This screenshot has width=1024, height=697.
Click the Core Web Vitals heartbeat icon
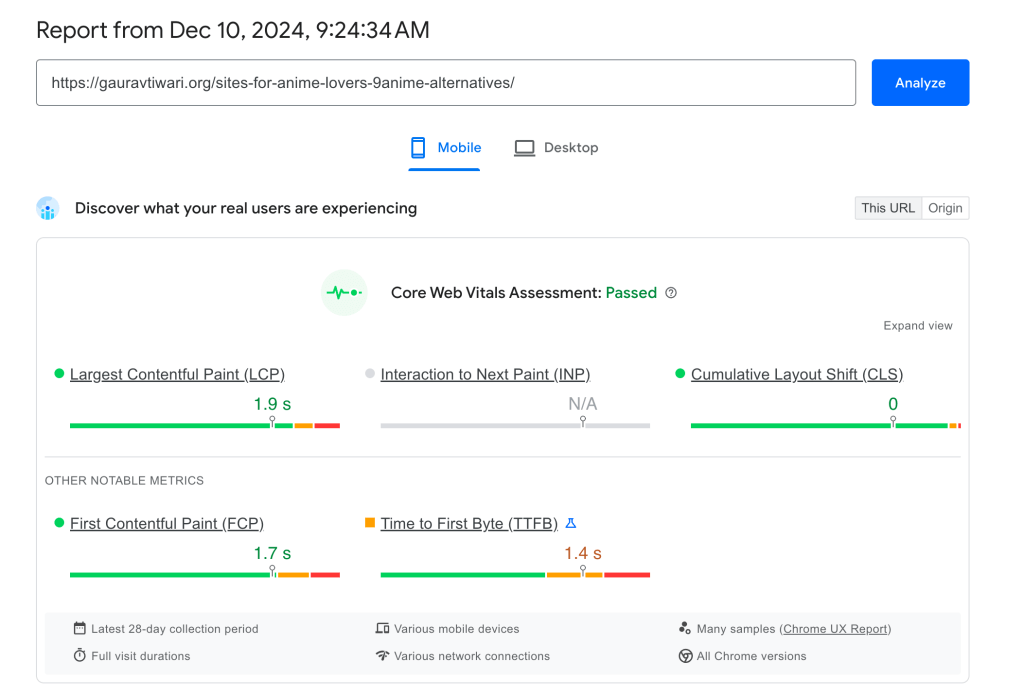343,292
